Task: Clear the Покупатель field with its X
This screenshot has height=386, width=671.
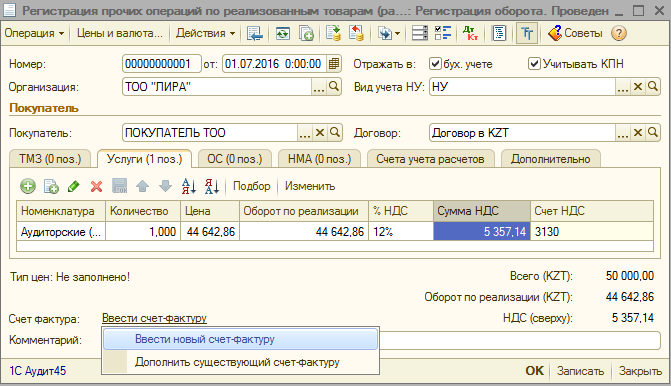Action: [320, 133]
